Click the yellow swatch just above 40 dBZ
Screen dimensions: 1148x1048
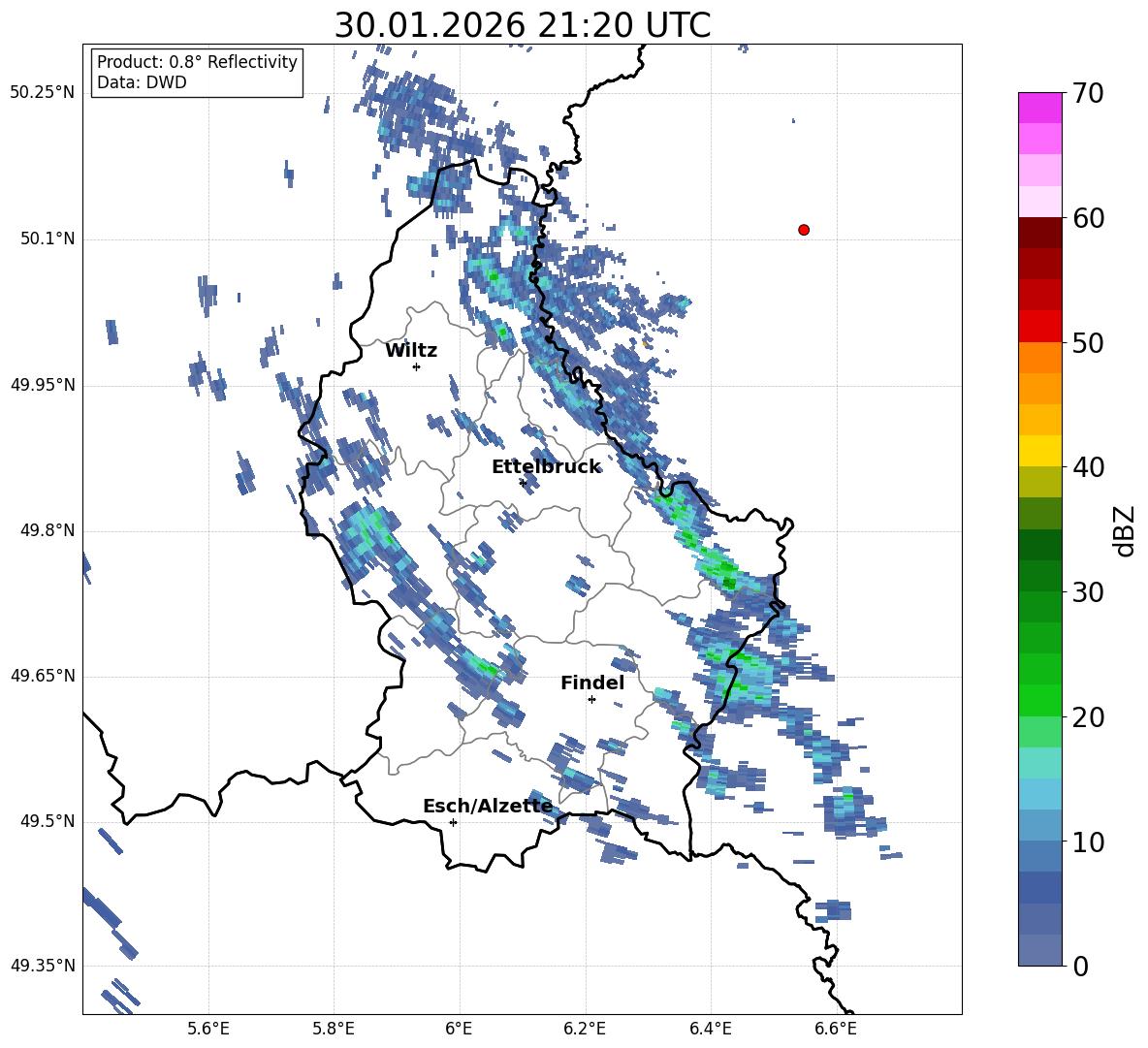click(1040, 451)
